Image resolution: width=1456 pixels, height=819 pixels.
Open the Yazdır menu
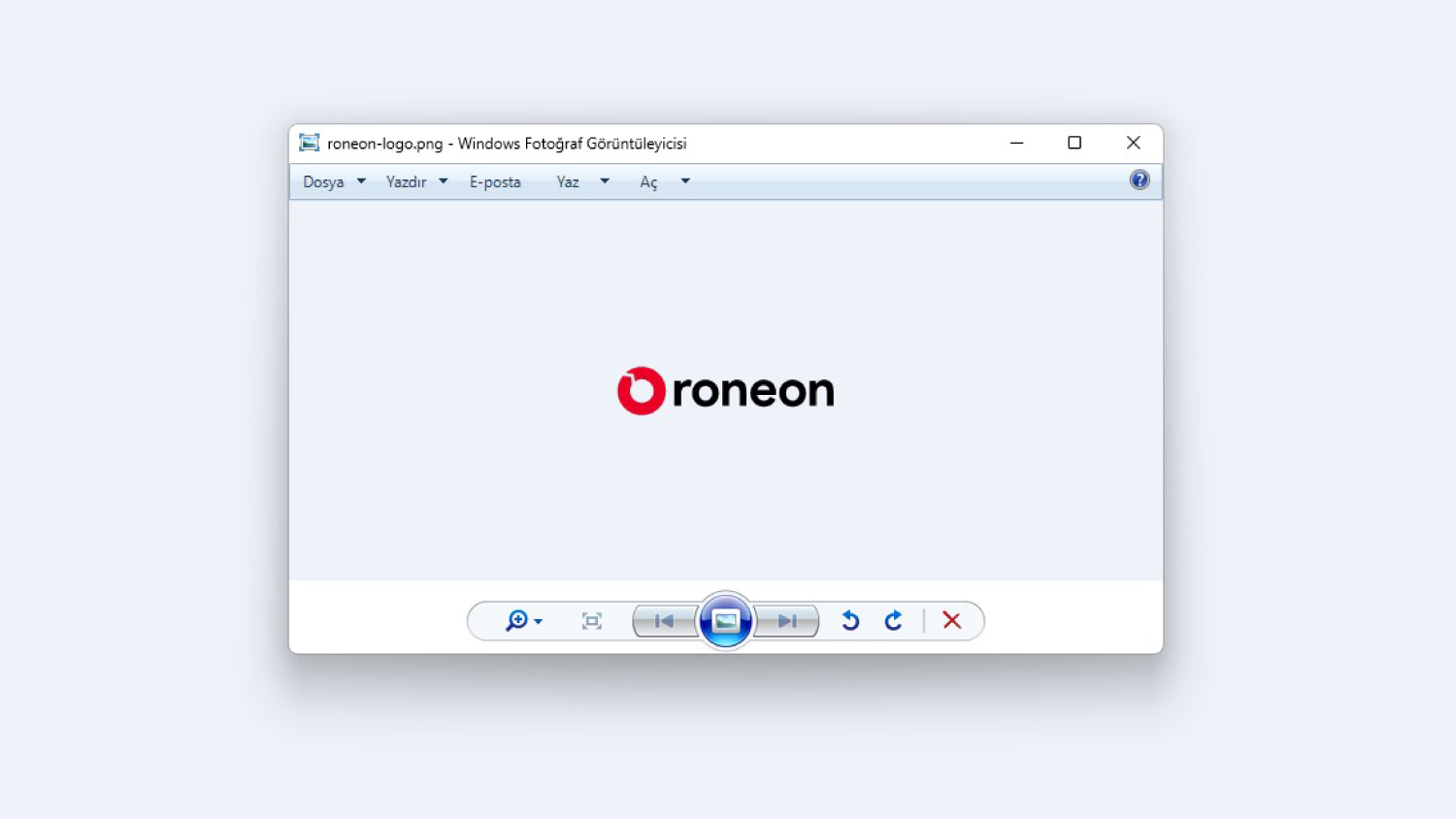click(x=406, y=181)
